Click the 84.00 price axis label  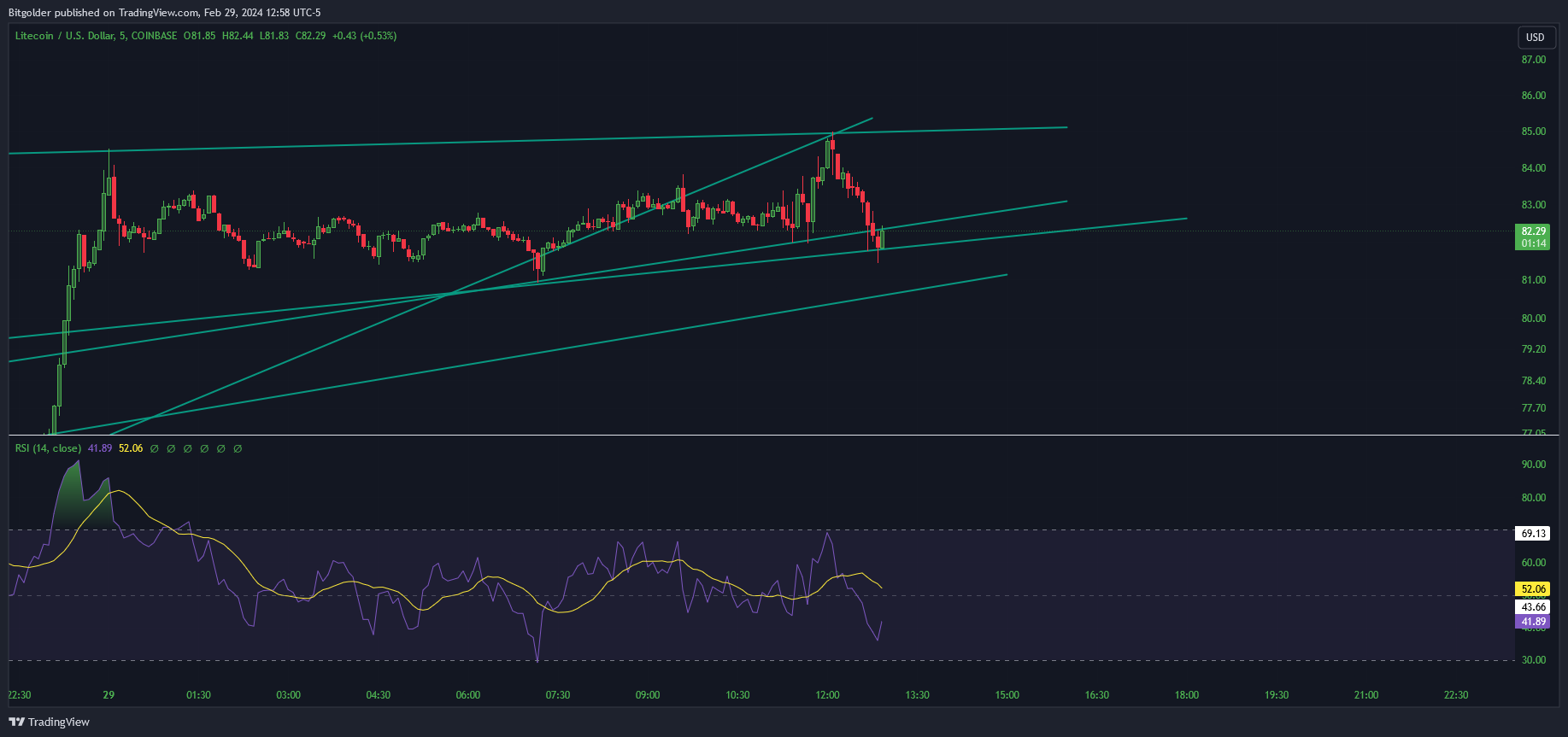pos(1533,168)
